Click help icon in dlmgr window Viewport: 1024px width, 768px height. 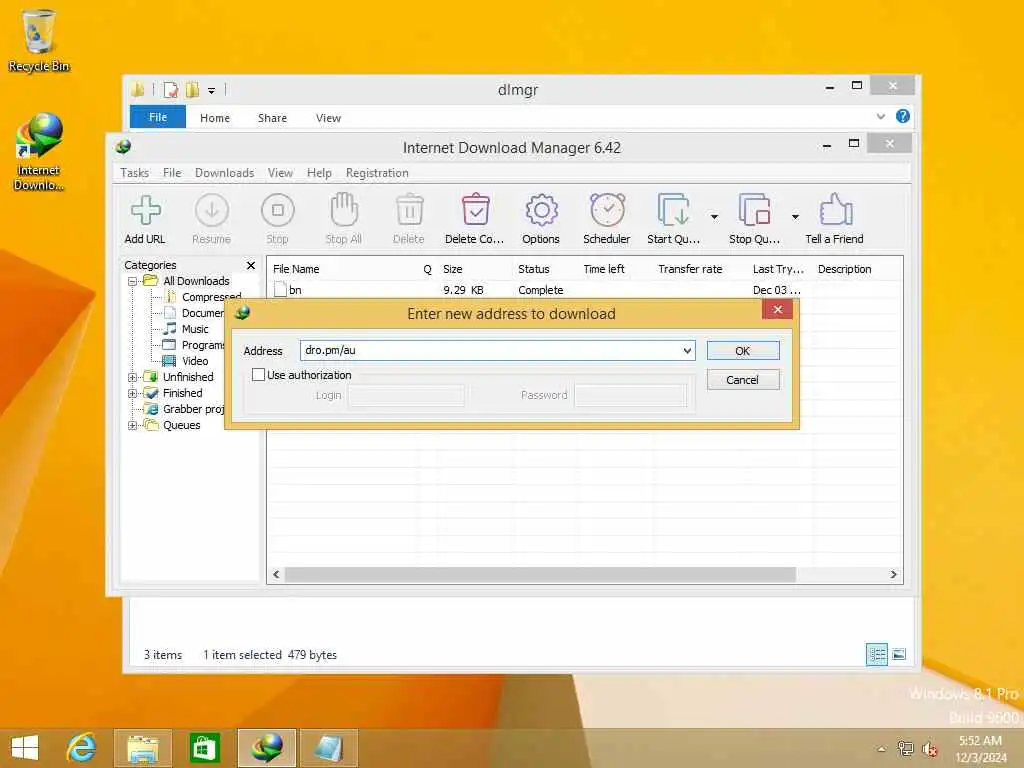coord(903,116)
